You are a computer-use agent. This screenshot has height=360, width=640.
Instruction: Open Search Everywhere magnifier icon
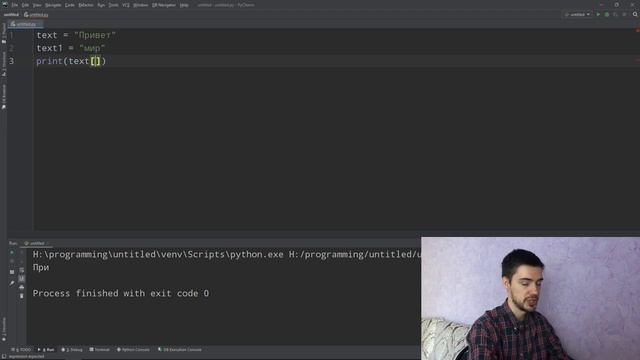pos(635,14)
